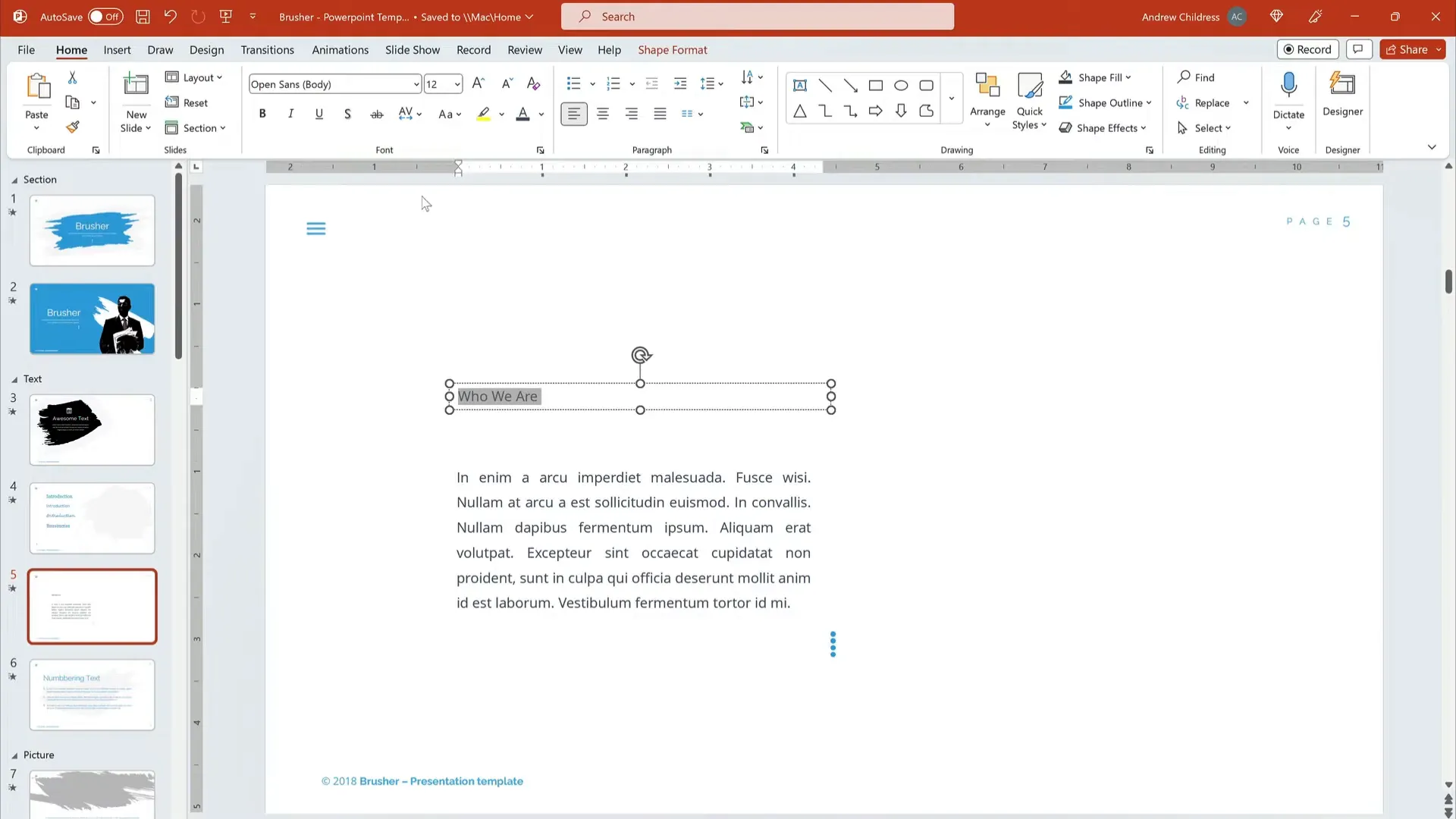Click the Cut scissors icon

tap(72, 77)
